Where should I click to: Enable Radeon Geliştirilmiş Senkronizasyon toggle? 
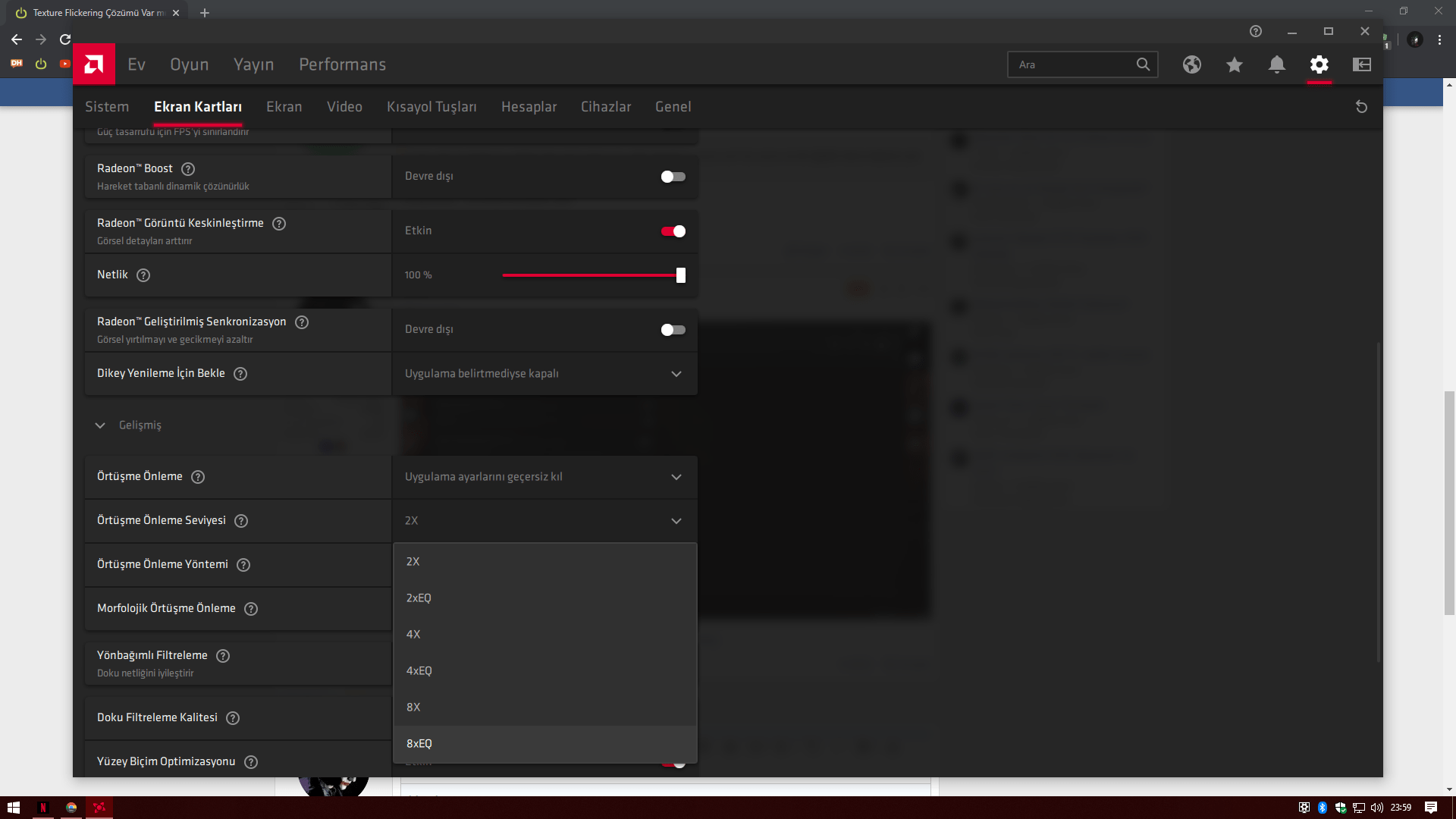(x=673, y=330)
